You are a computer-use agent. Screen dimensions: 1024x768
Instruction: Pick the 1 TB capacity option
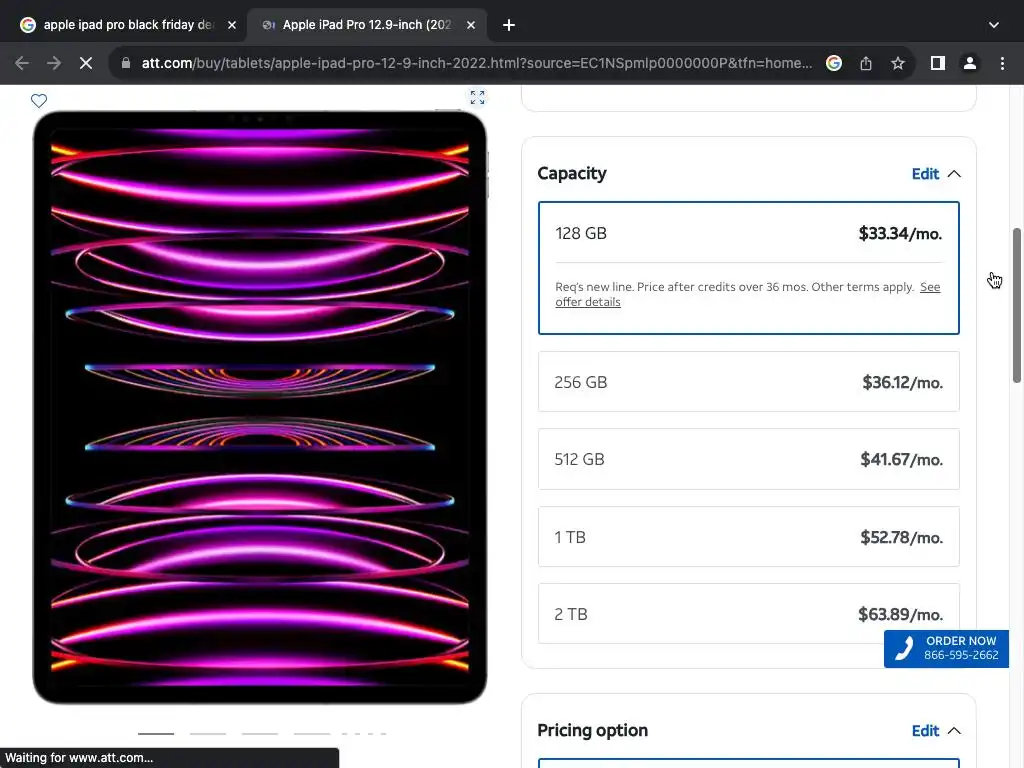(x=748, y=537)
